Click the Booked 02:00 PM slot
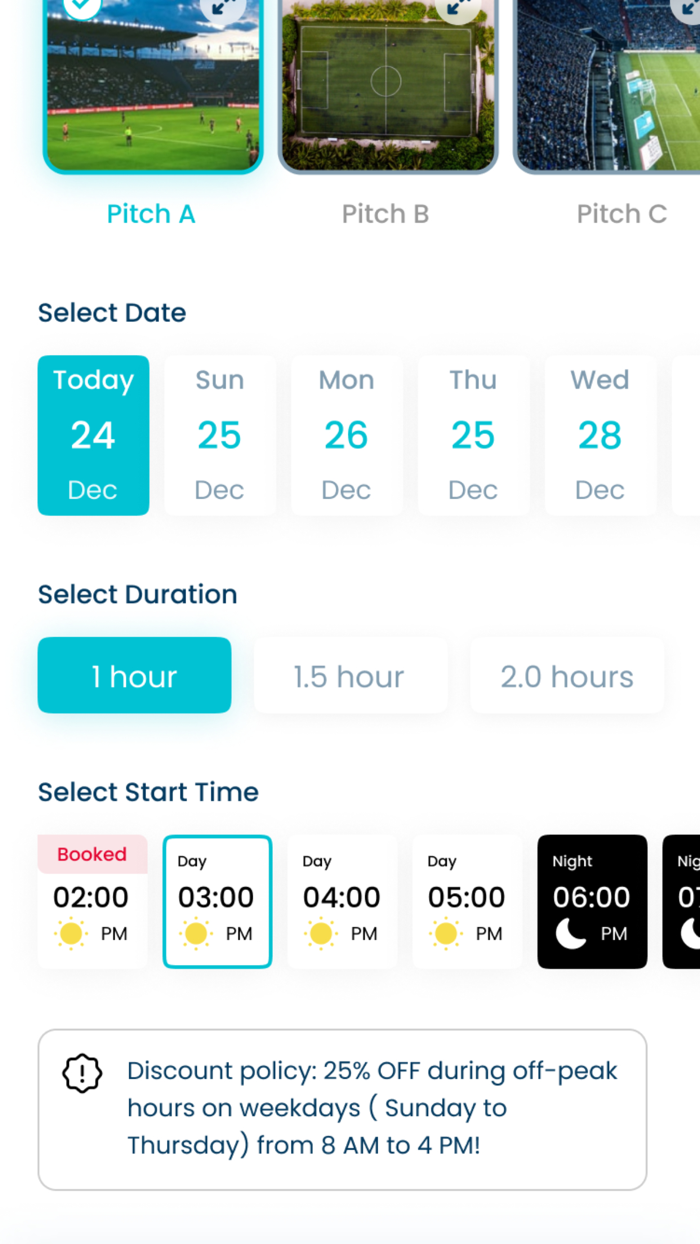The width and height of the screenshot is (700, 1244). [x=92, y=899]
